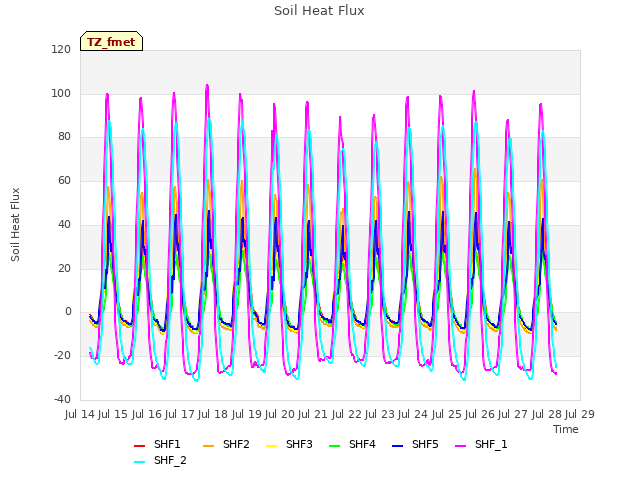Click the magenta SHF_1 legend color marker
This screenshot has width=640, height=480.
(460, 446)
